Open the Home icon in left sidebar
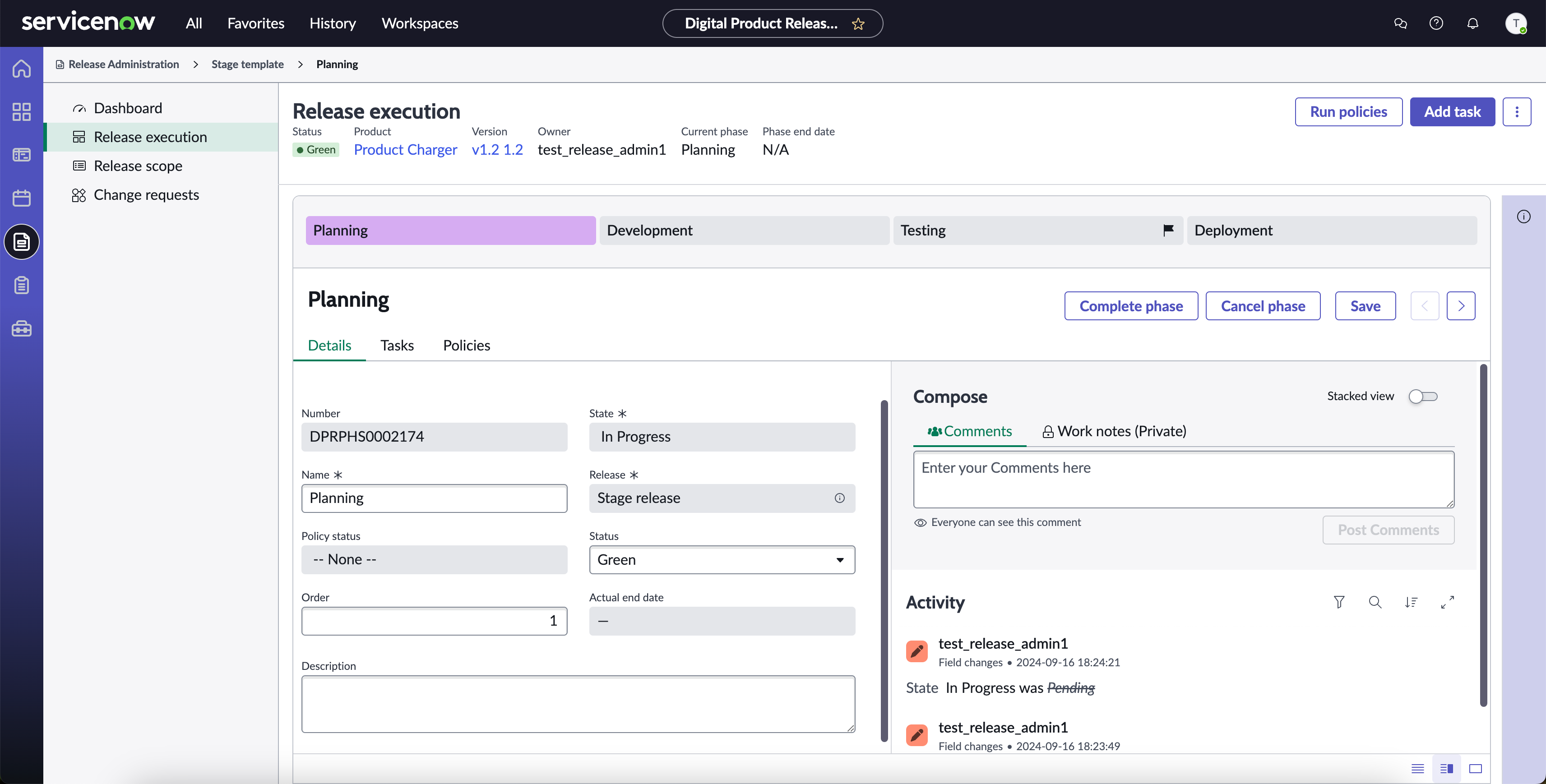 pyautogui.click(x=22, y=69)
